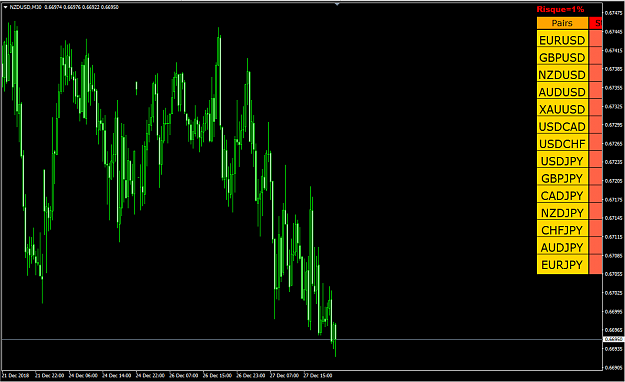
Task: Click the 27 Dec 15:00 time label
Action: coord(318,376)
